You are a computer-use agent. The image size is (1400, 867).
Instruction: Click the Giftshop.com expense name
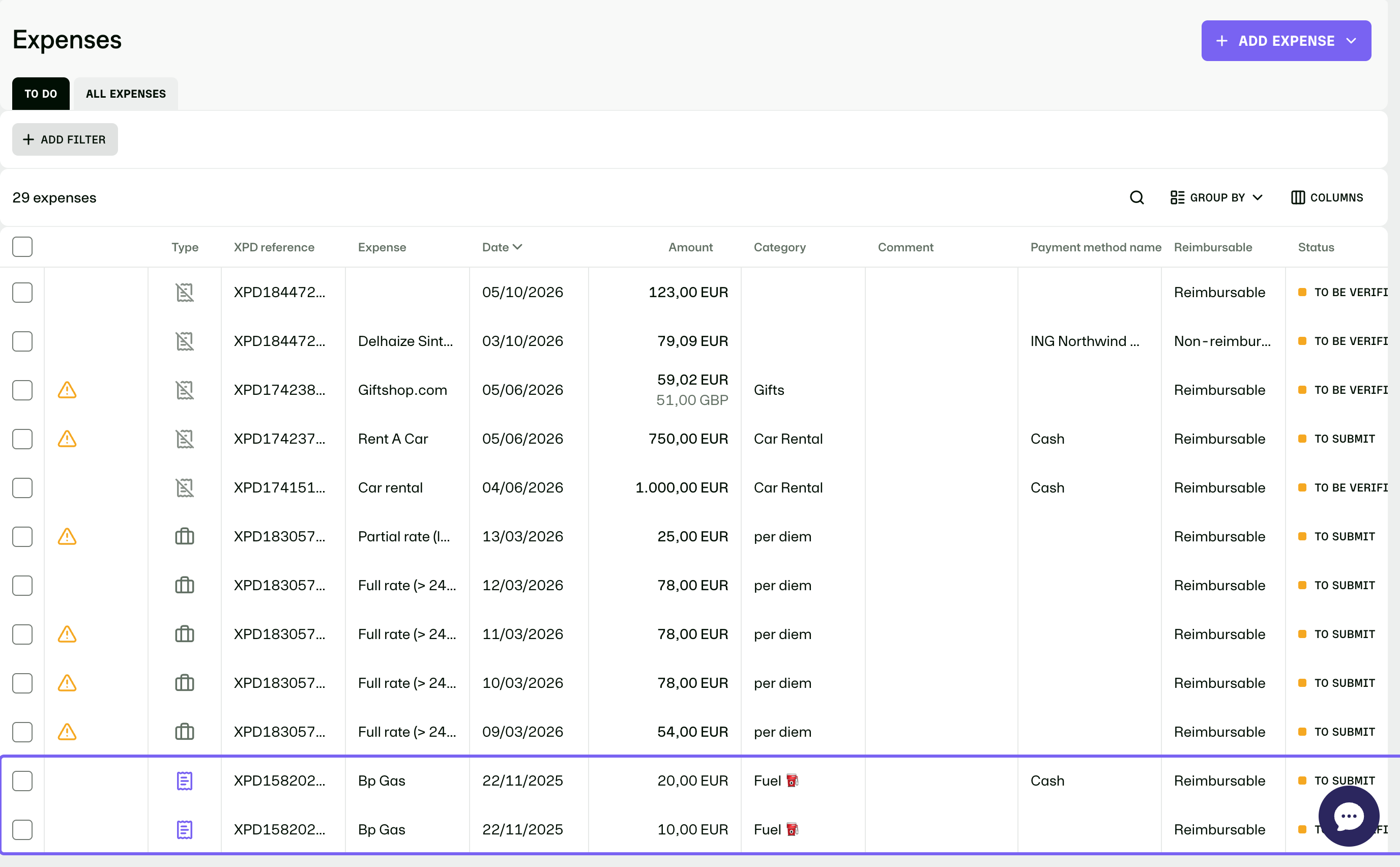click(402, 390)
